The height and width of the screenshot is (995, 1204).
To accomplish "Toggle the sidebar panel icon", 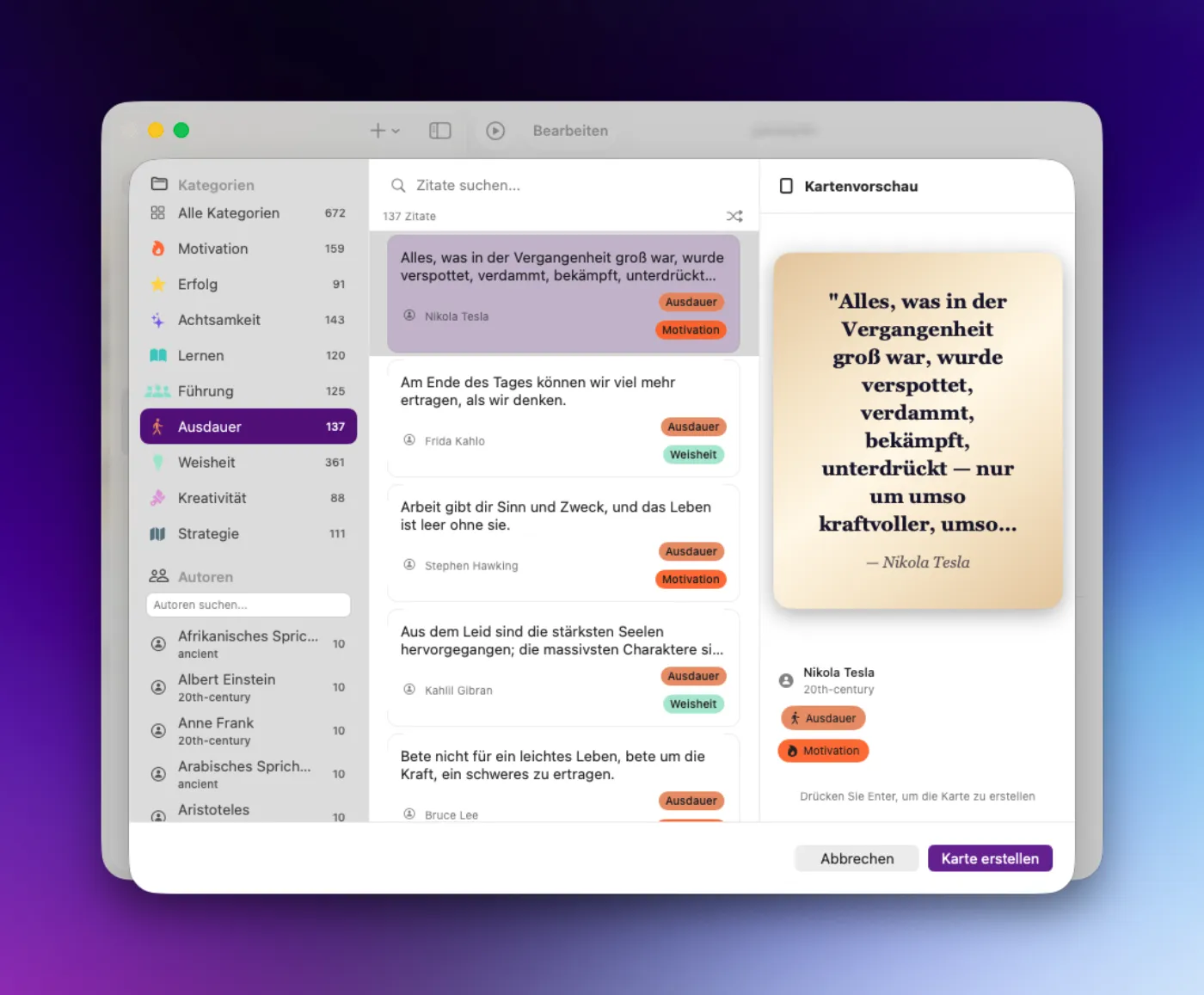I will 439,131.
